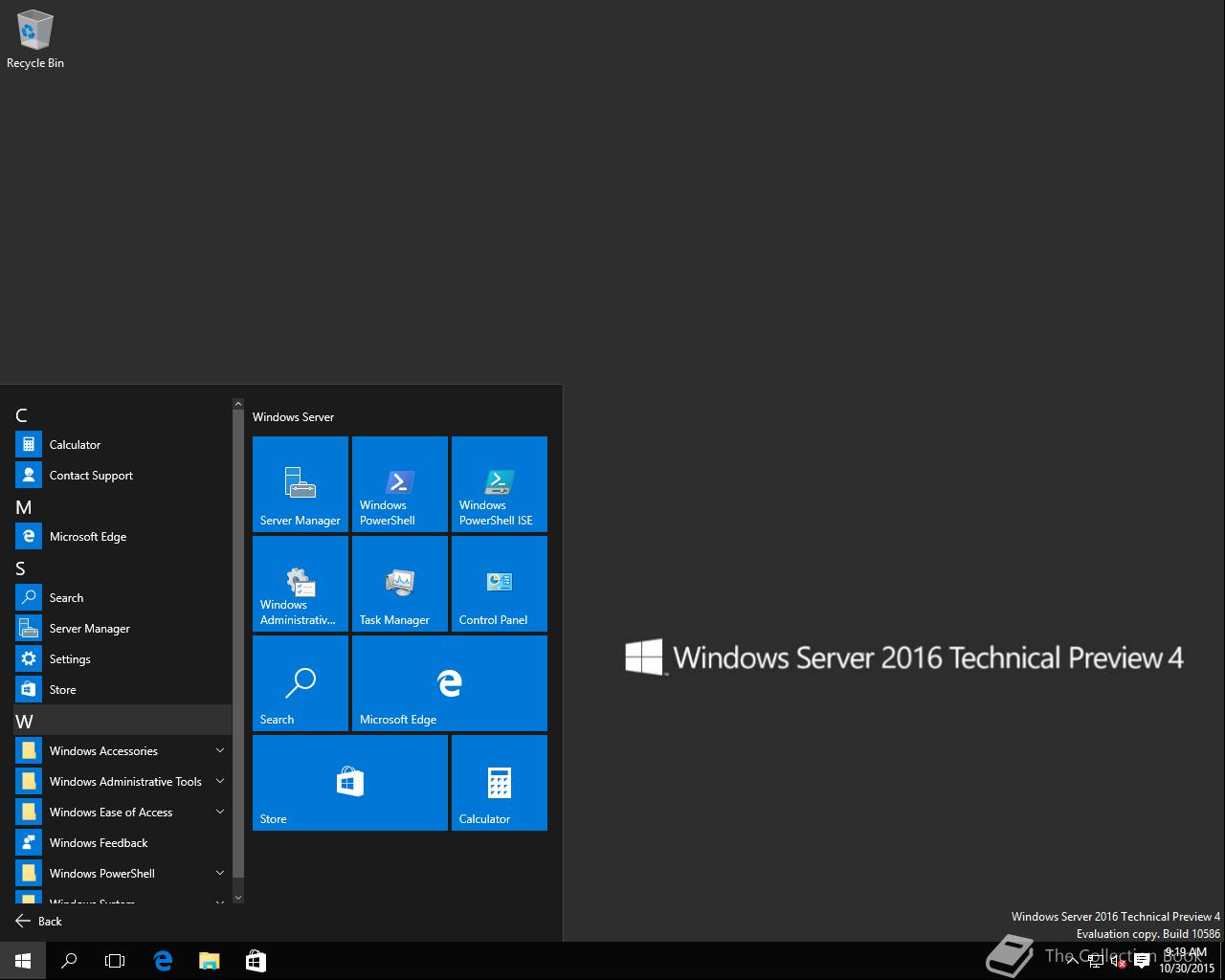
Task: Click the Start button on the taskbar
Action: click(23, 961)
